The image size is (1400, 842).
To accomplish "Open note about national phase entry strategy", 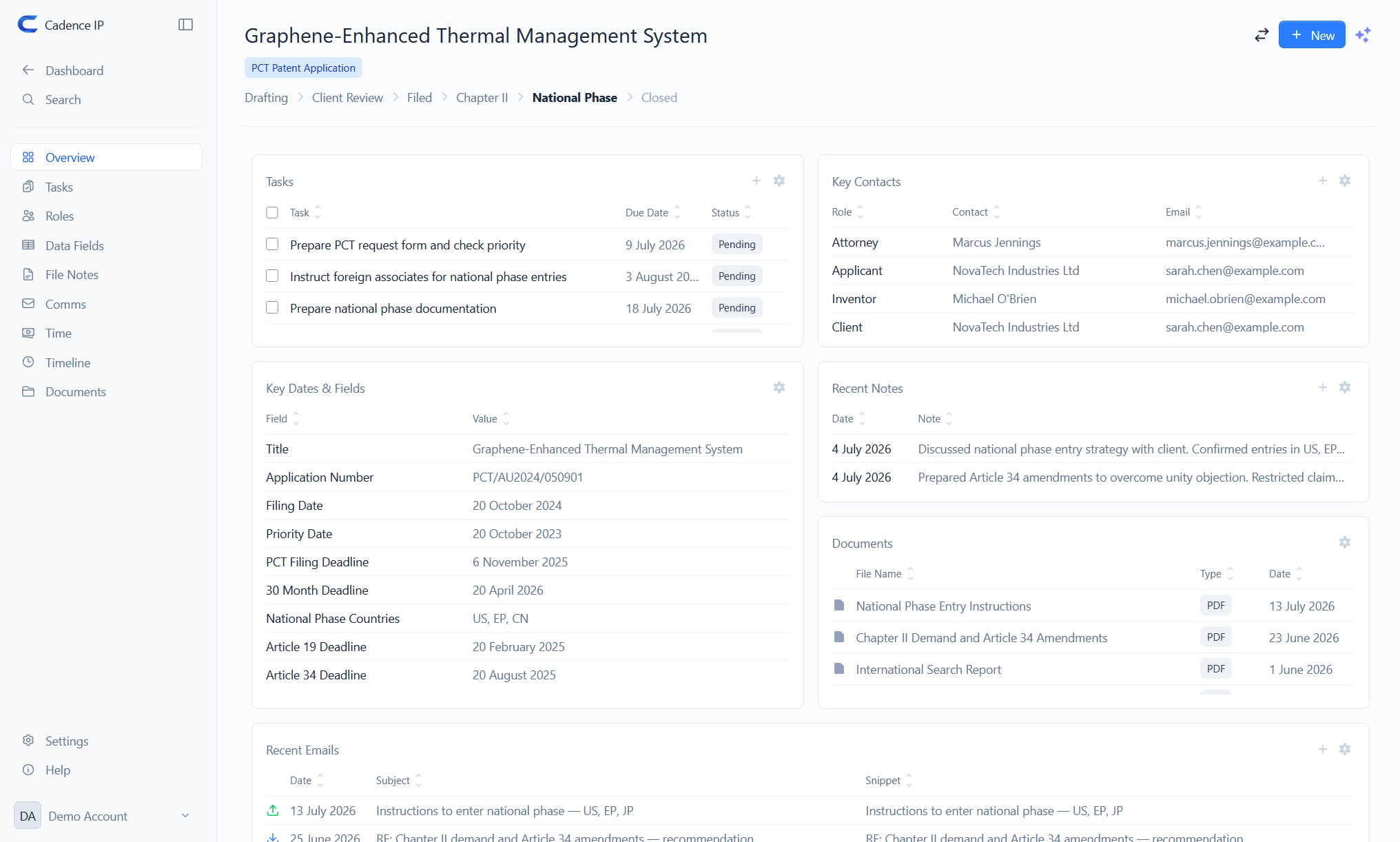I will 1131,449.
